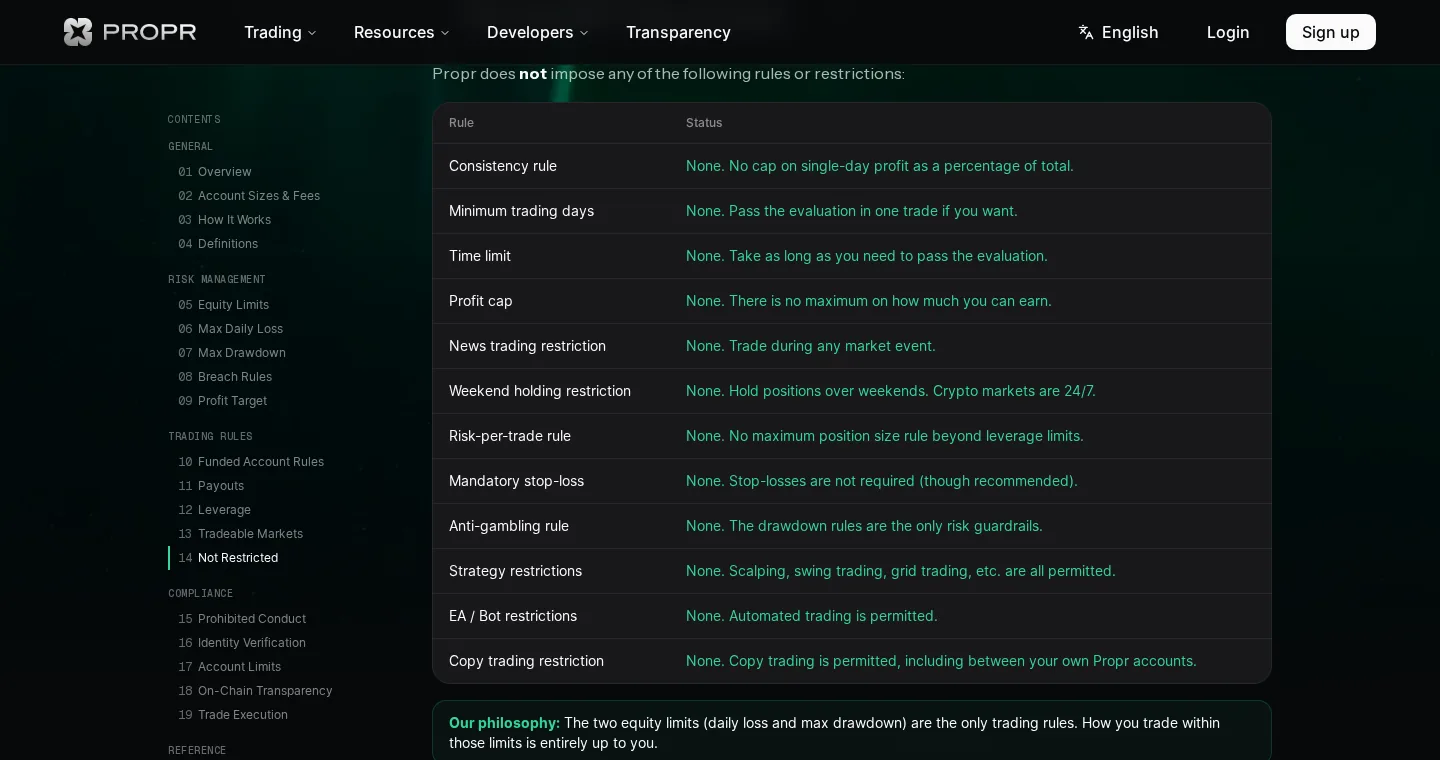
Task: Jump to On-Chain Transparency section
Action: pos(255,691)
